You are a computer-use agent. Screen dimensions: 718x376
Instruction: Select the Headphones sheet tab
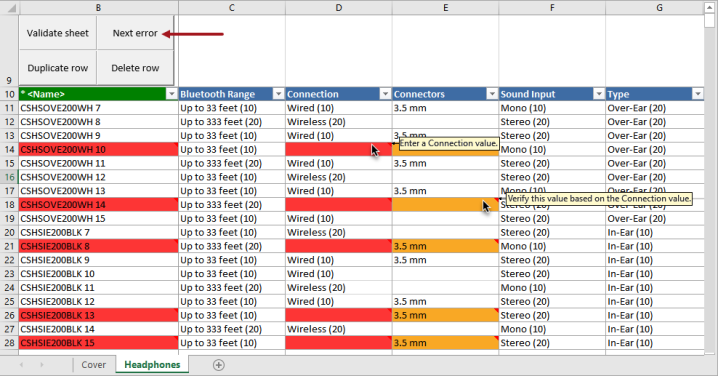(152, 365)
